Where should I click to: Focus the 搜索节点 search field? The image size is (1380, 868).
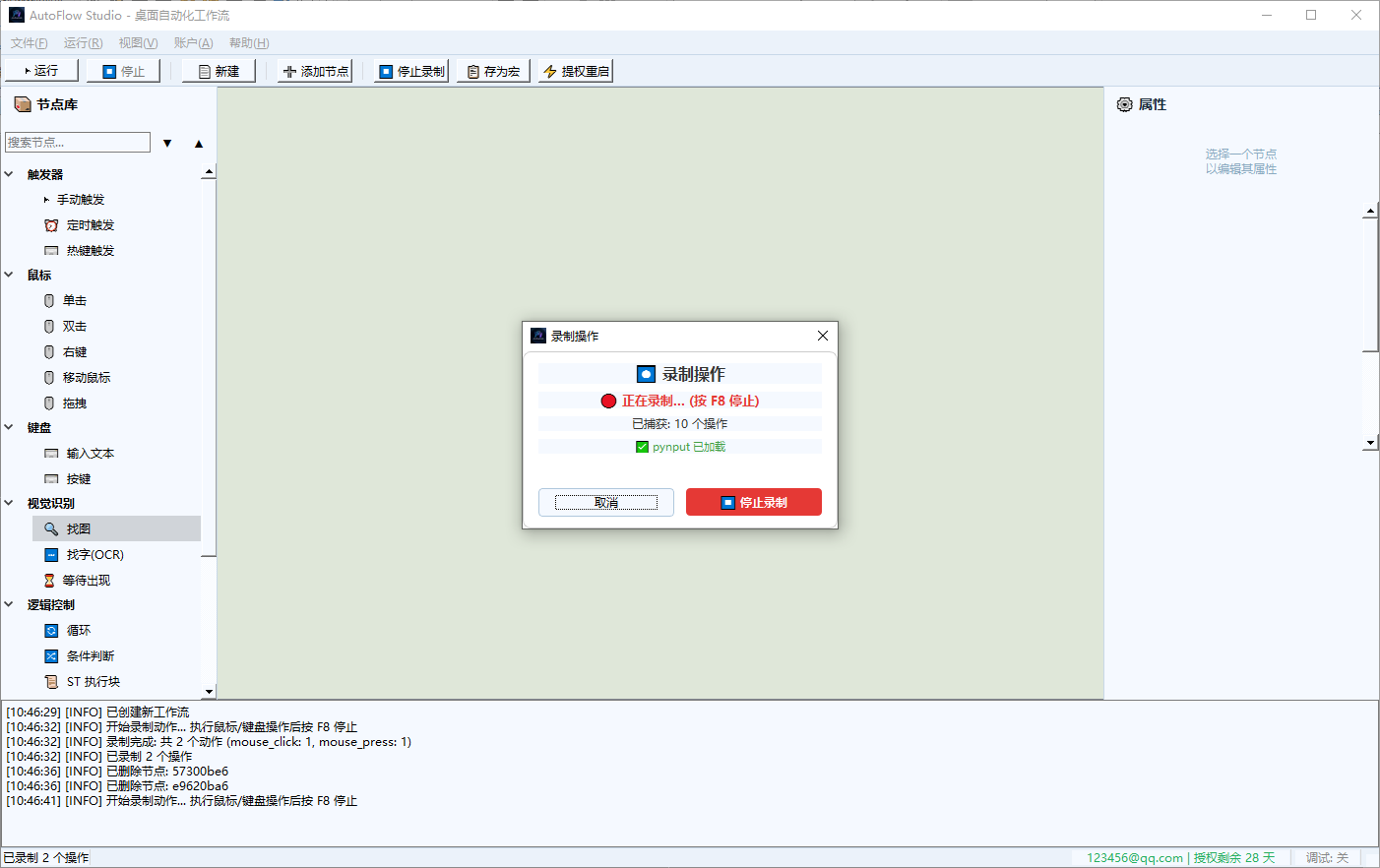[78, 143]
